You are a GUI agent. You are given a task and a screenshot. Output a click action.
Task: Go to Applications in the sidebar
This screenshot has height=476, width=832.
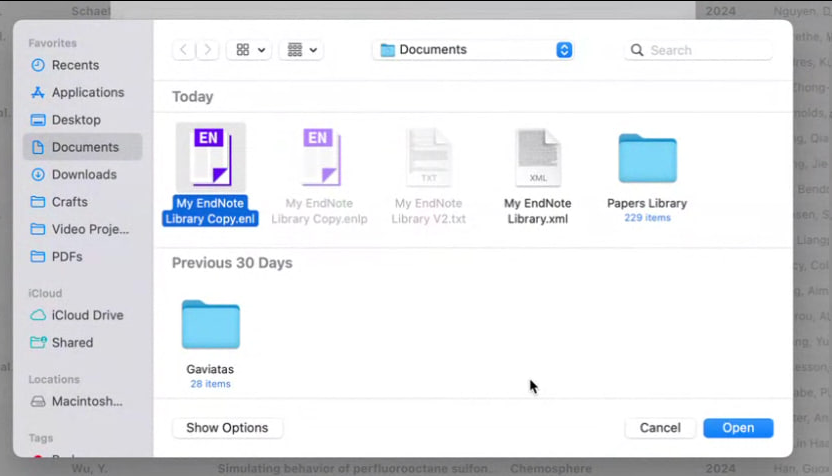87,92
